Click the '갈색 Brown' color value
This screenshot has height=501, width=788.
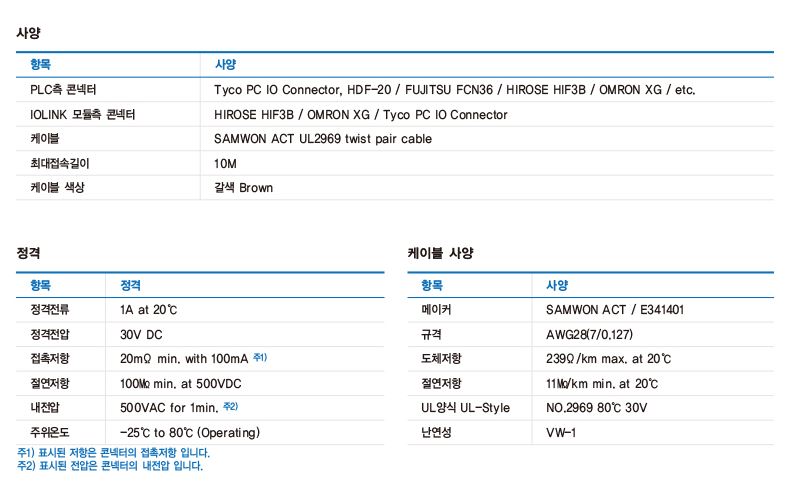tap(244, 188)
